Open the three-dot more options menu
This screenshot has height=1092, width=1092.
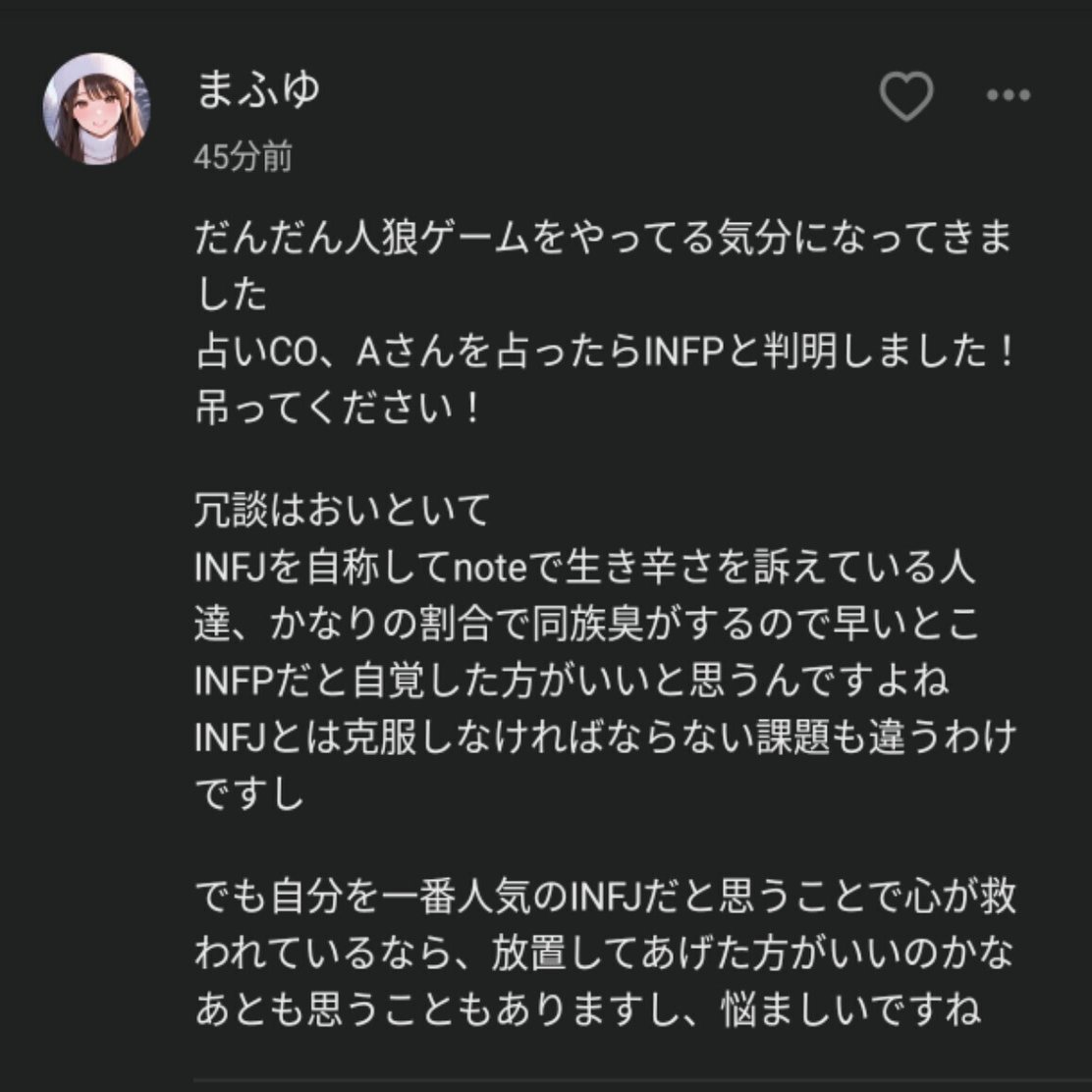(x=1008, y=95)
